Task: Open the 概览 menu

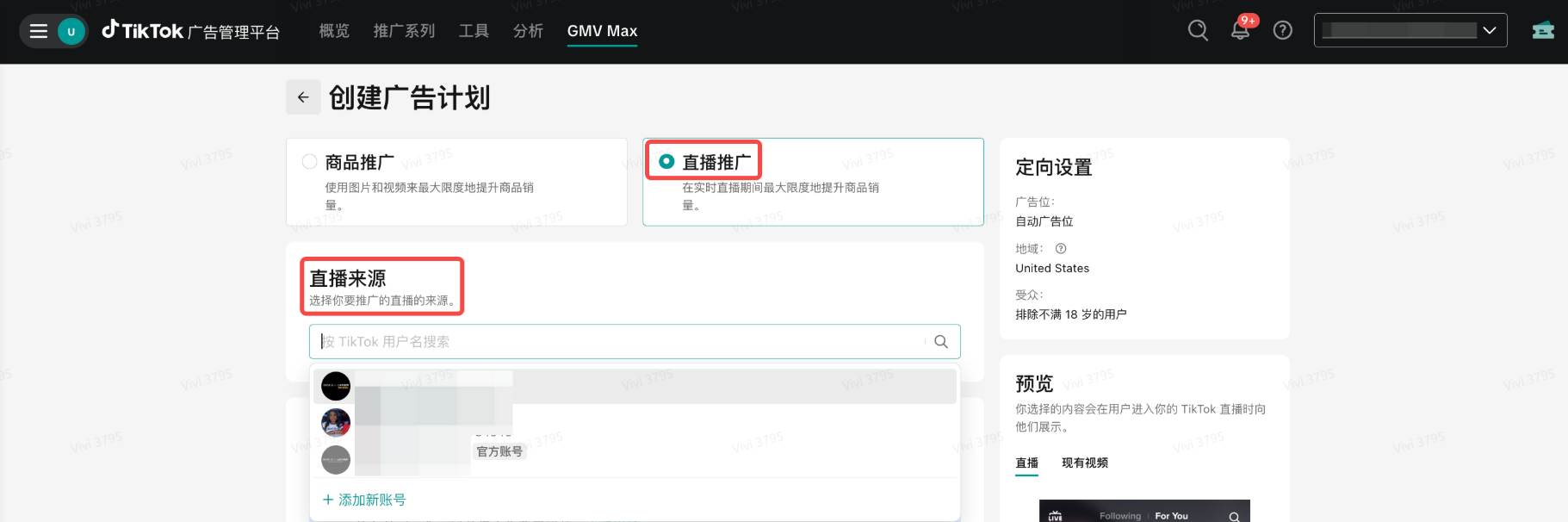Action: point(334,31)
